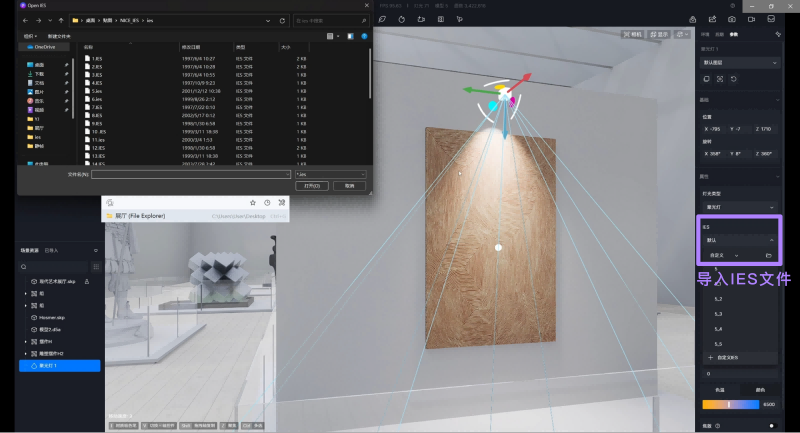Screen dimensions: 800x433
Task: Switch to the 环境 tab in right panel
Action: pos(705,34)
